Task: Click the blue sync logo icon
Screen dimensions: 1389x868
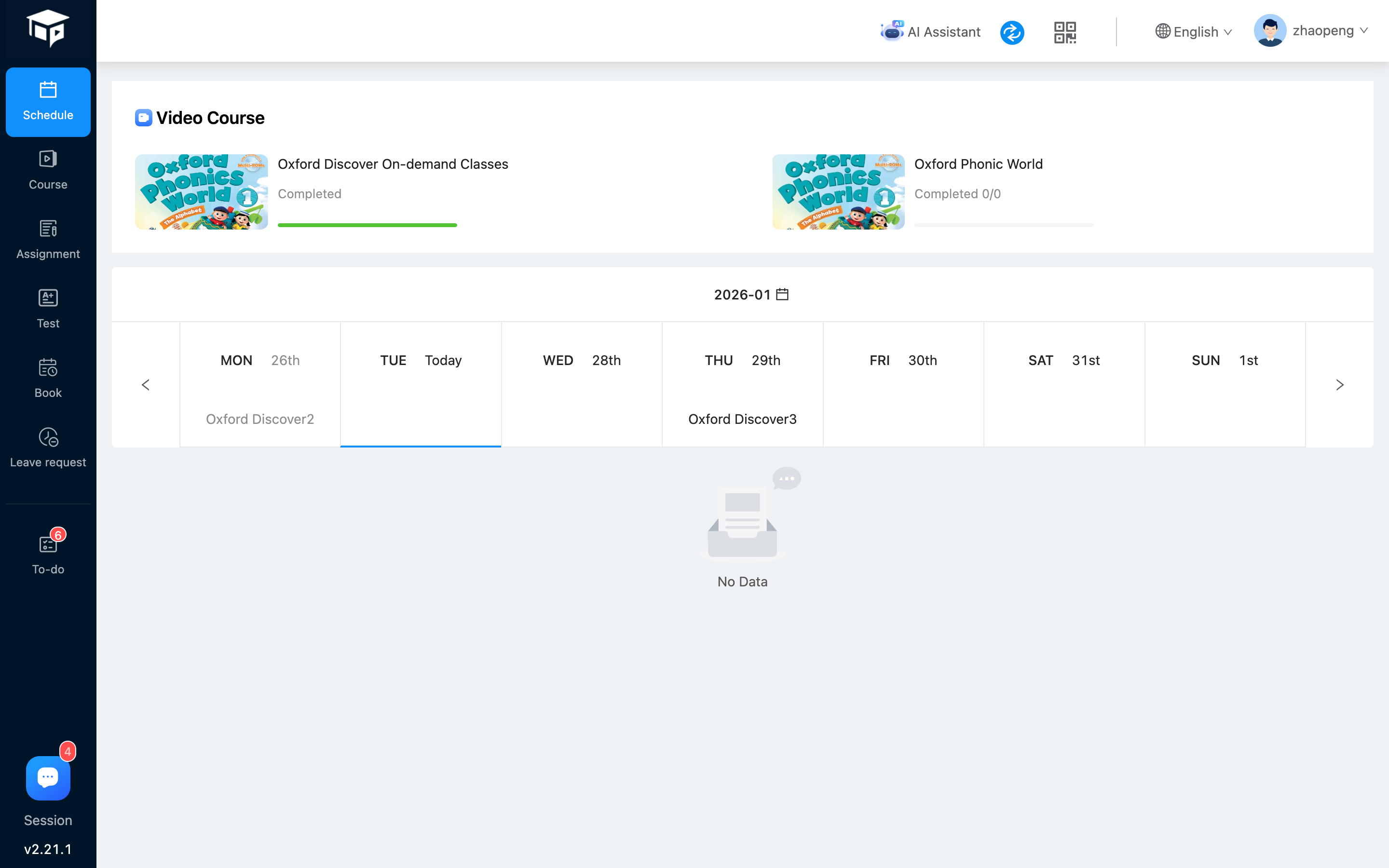Action: (1012, 32)
